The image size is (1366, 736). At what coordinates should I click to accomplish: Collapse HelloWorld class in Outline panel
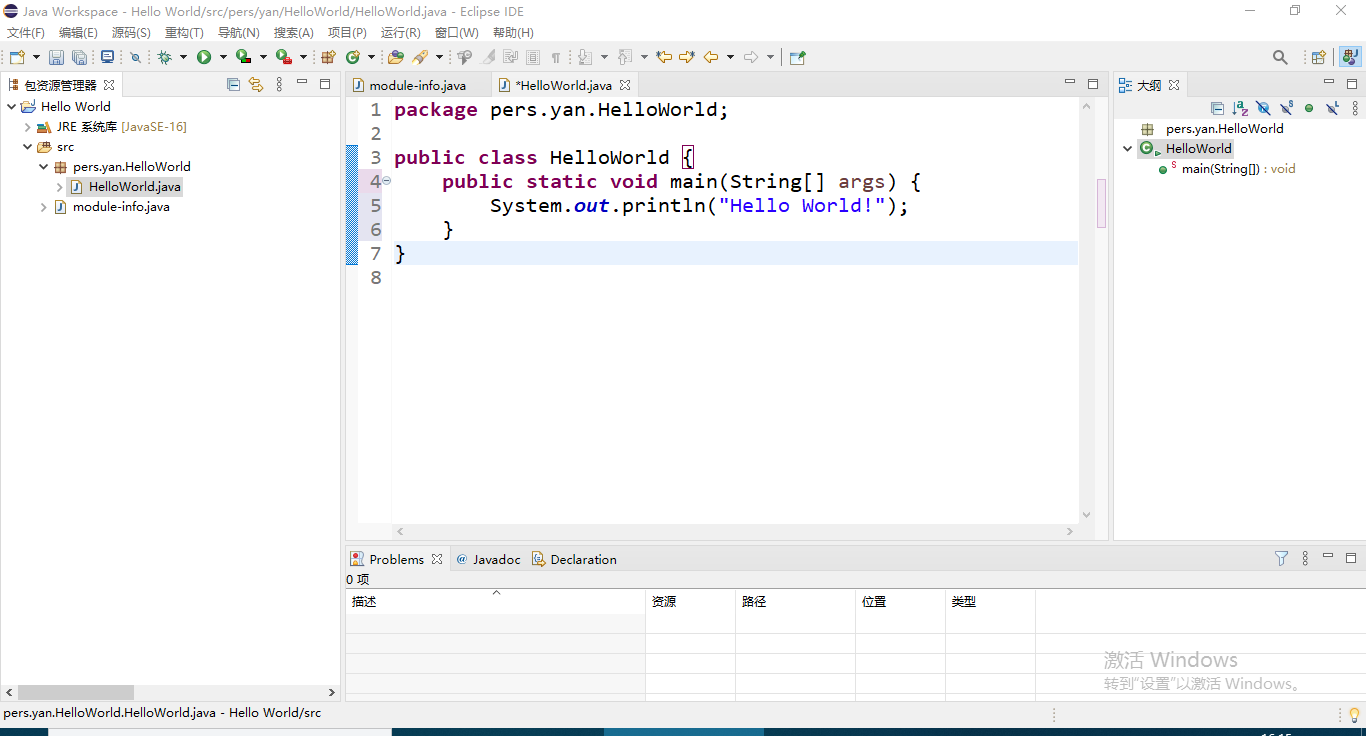(1128, 149)
